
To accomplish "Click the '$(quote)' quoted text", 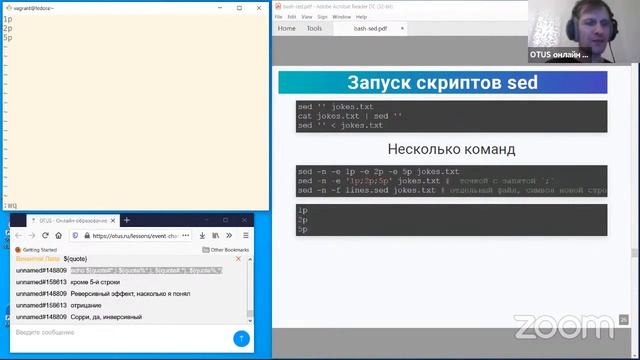I will tap(75, 259).
